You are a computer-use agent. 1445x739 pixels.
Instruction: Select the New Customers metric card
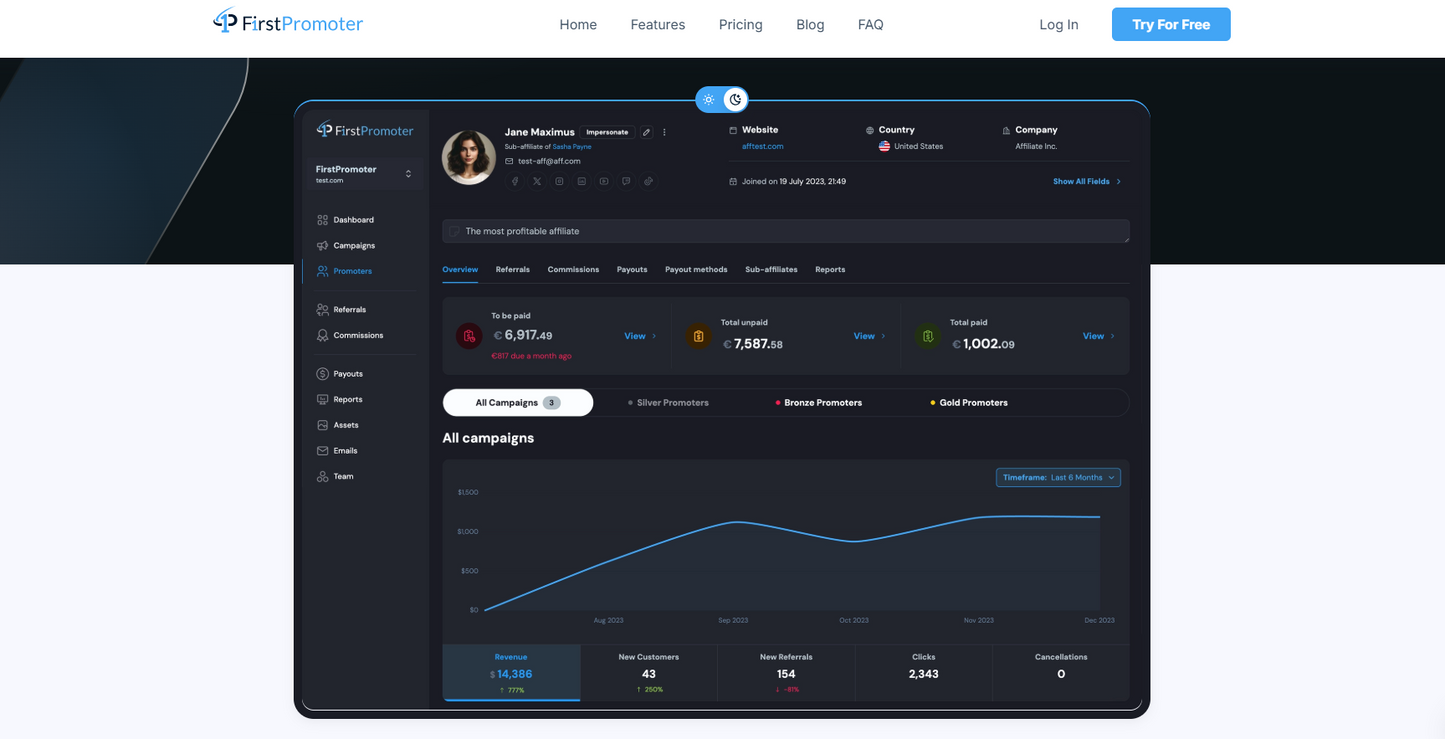tap(649, 673)
